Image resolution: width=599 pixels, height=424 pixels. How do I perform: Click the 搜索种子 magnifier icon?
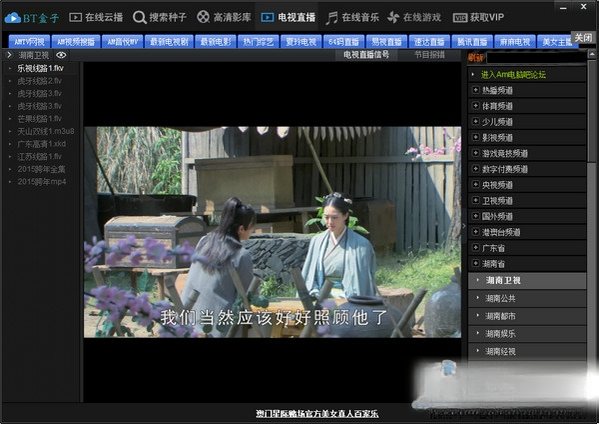coord(139,17)
